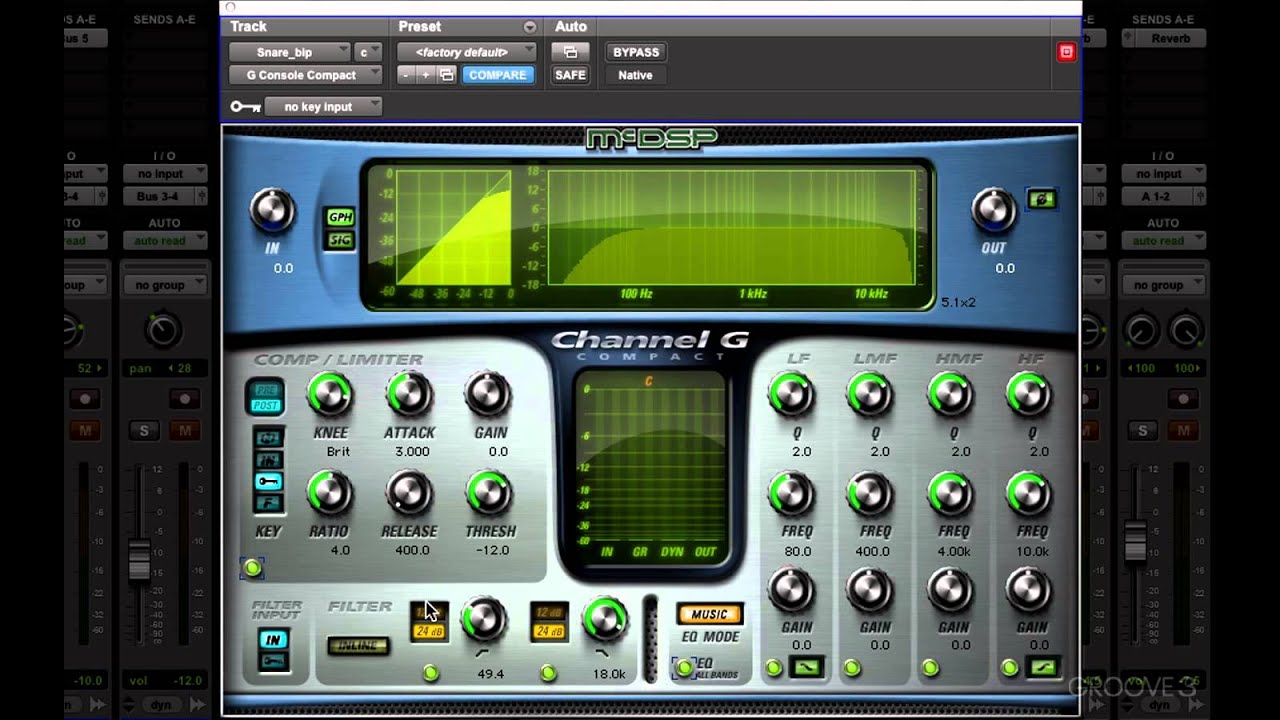Toggle the compressor enable LED under KEY

252,568
